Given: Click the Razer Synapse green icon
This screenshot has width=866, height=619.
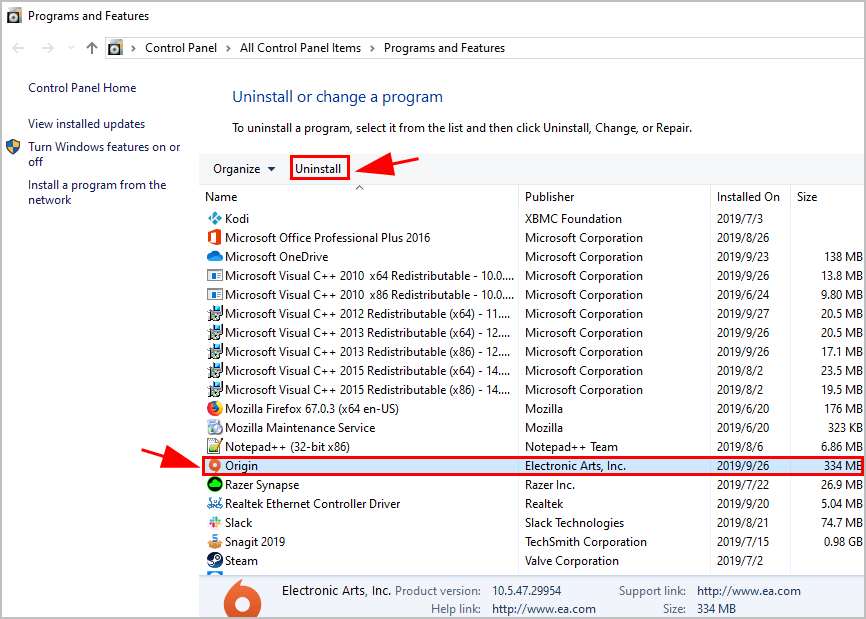Looking at the screenshot, I should click(x=214, y=485).
